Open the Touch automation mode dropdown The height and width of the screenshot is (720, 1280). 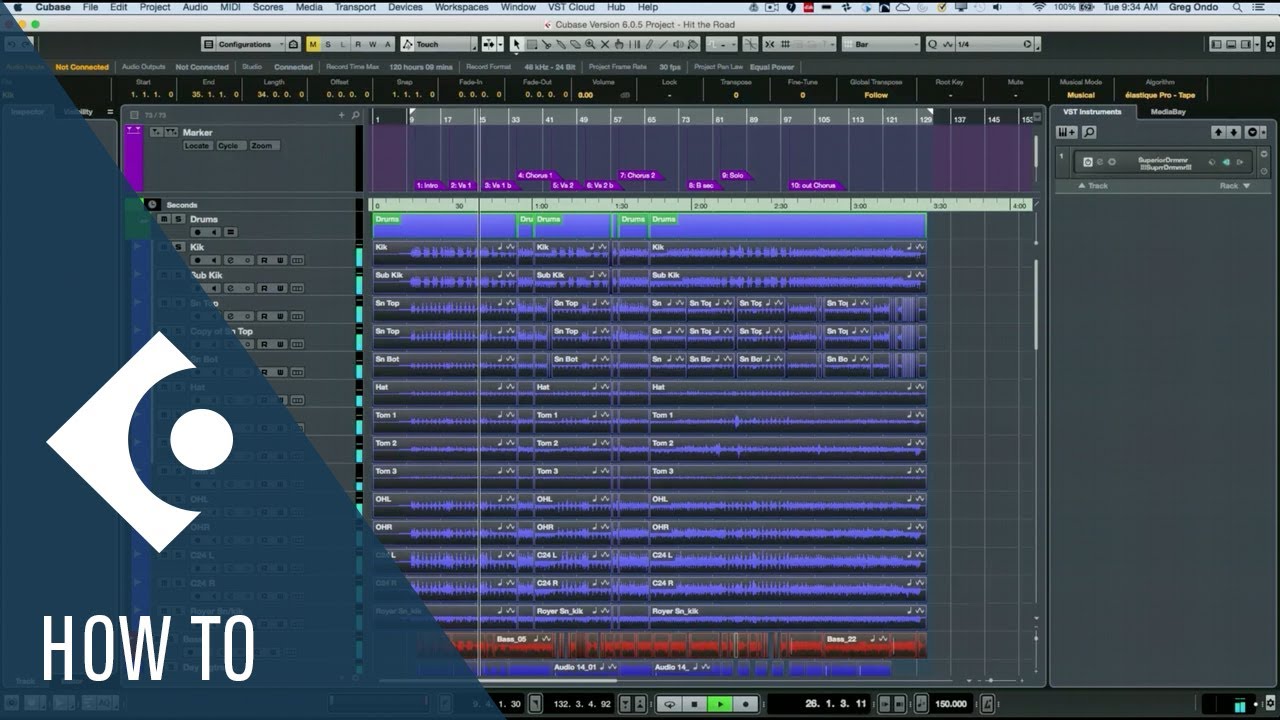click(x=439, y=44)
